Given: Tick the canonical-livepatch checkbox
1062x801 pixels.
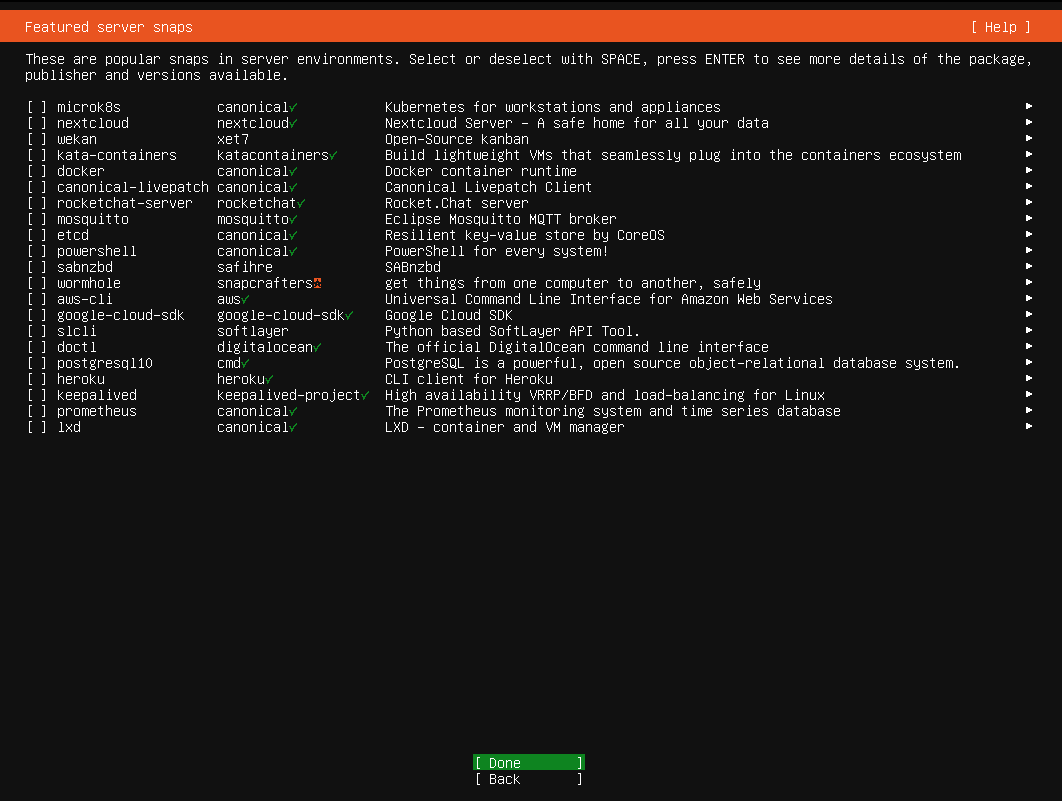Looking at the screenshot, I should (37, 188).
